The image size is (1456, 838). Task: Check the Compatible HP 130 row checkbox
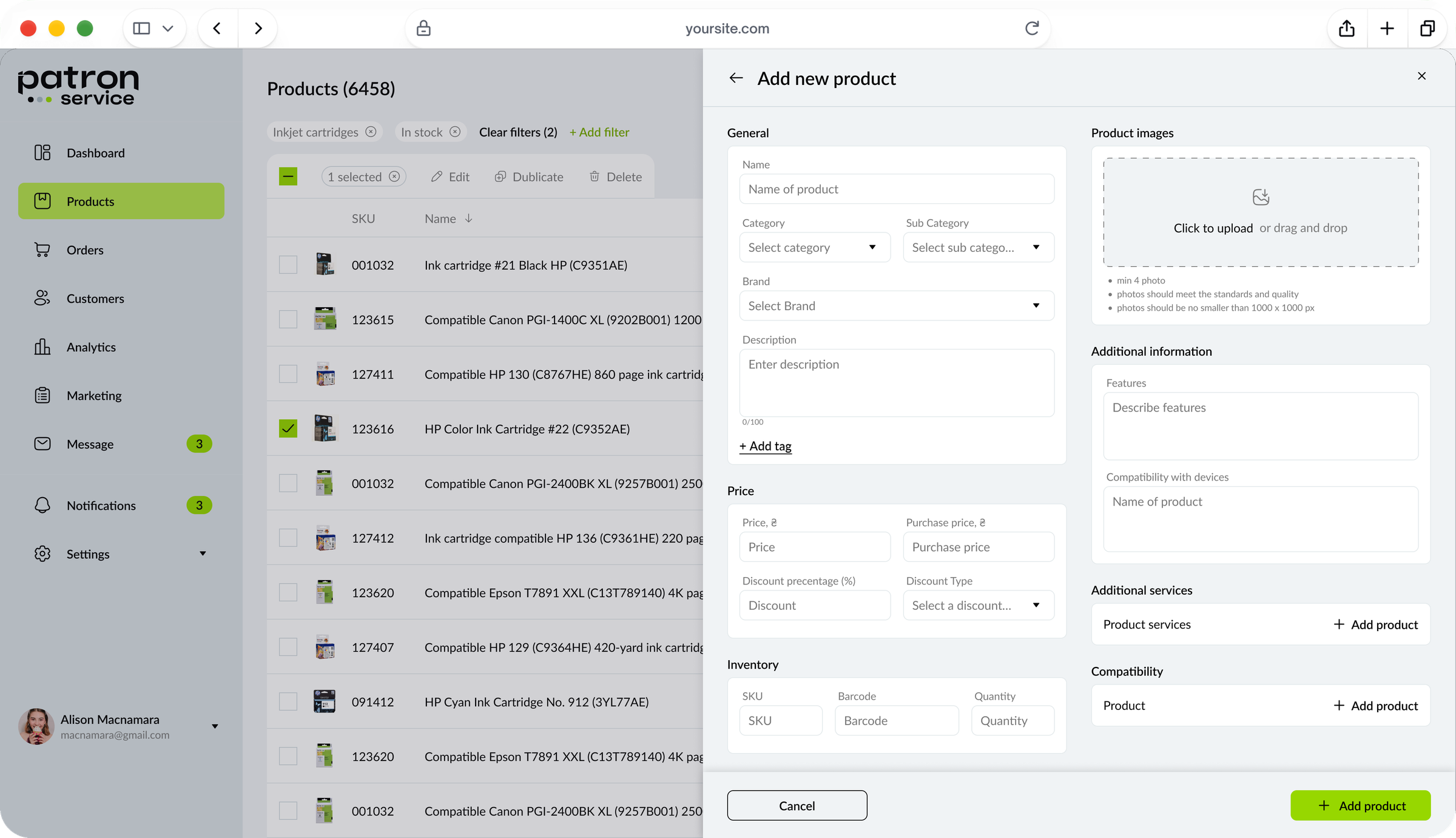point(288,374)
